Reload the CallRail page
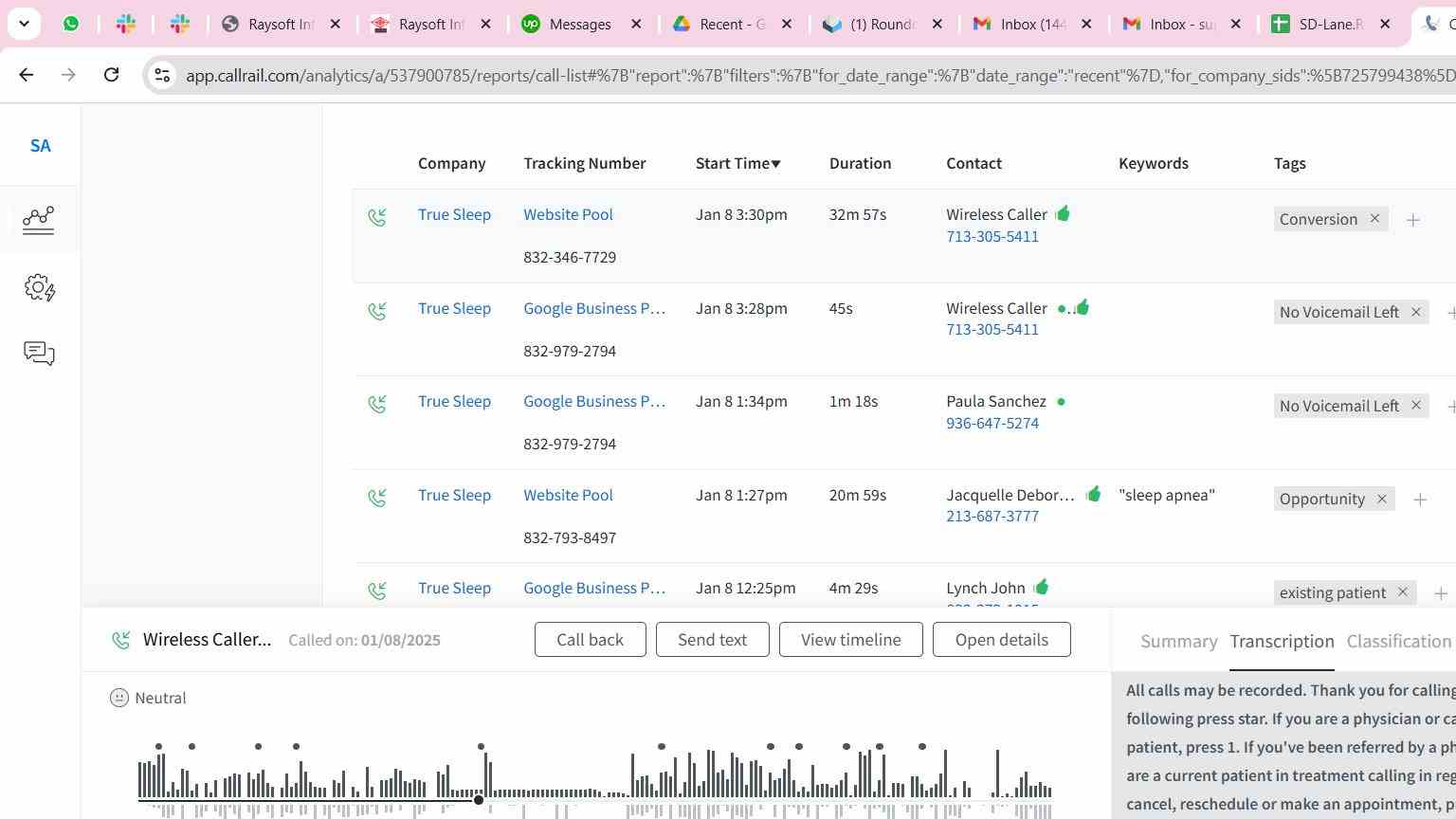Image resolution: width=1456 pixels, height=819 pixels. pyautogui.click(x=111, y=74)
